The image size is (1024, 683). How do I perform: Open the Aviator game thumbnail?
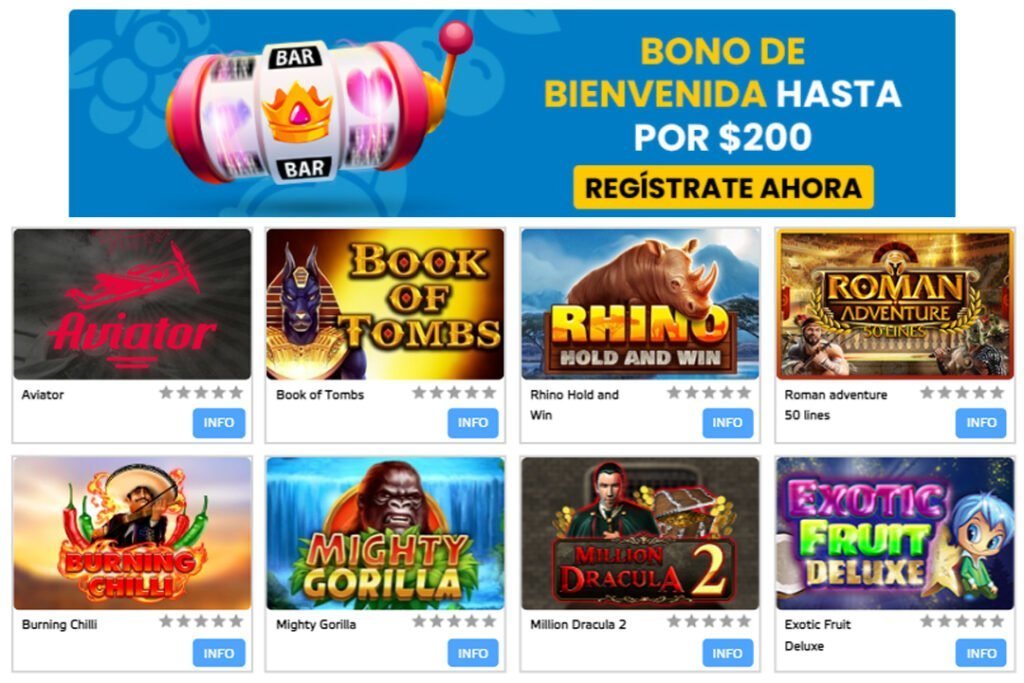pos(132,304)
